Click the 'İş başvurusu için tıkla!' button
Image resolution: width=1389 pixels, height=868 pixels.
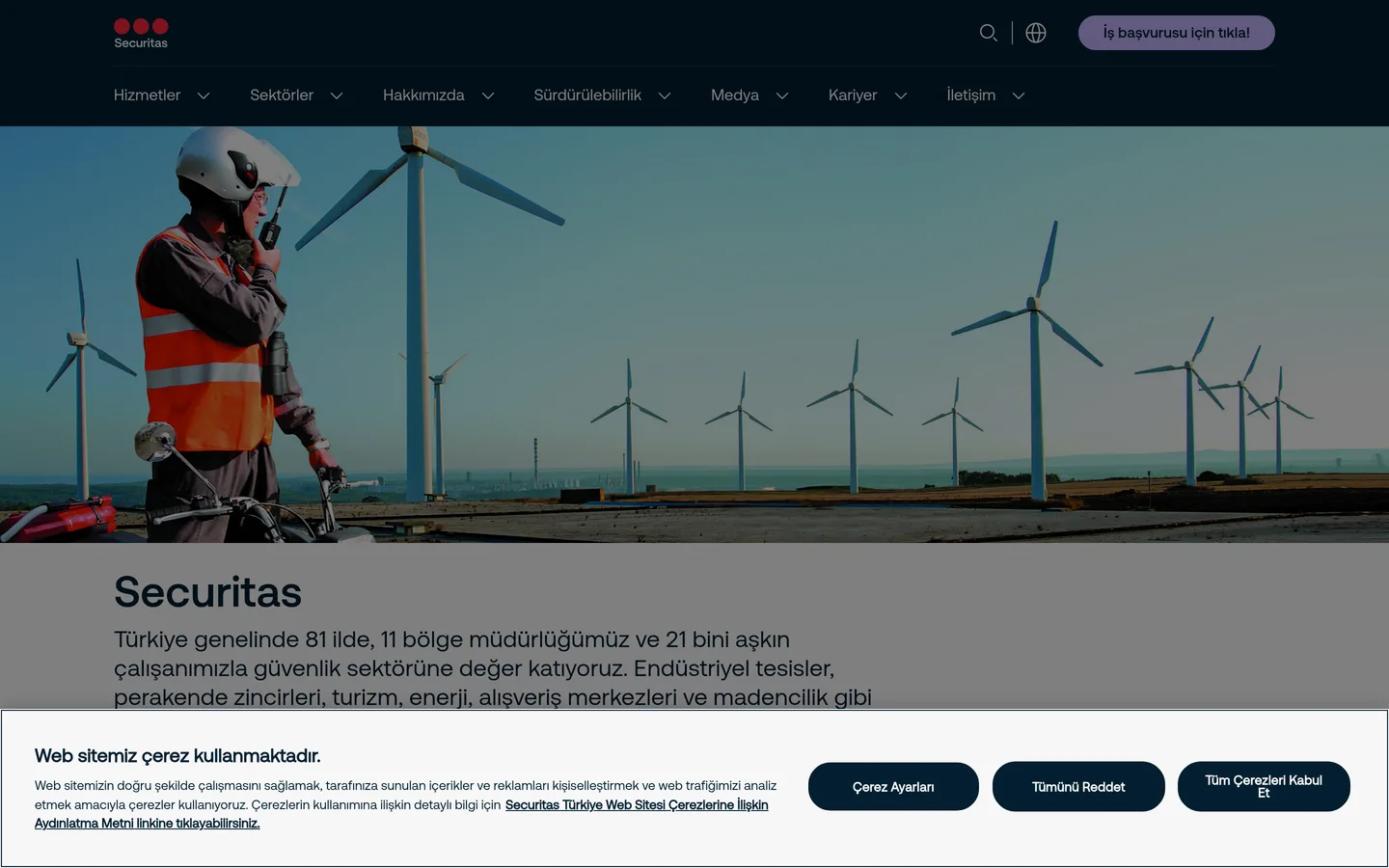click(1177, 33)
